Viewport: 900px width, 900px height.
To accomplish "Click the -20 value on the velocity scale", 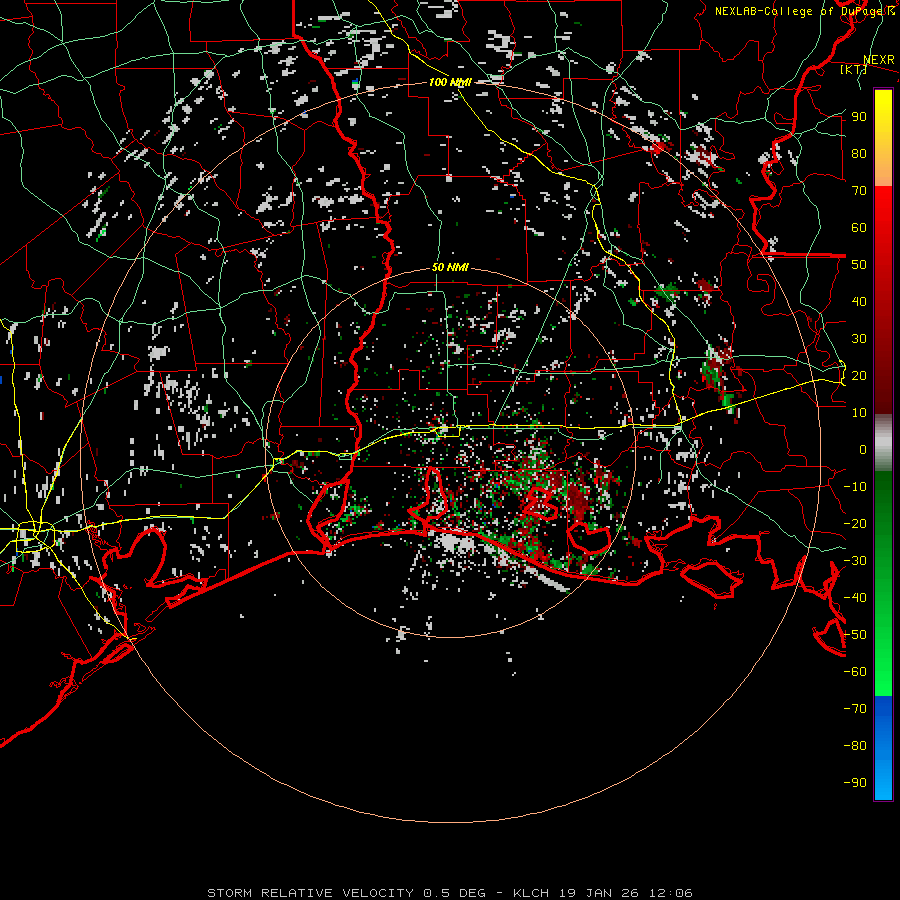I will tap(855, 524).
